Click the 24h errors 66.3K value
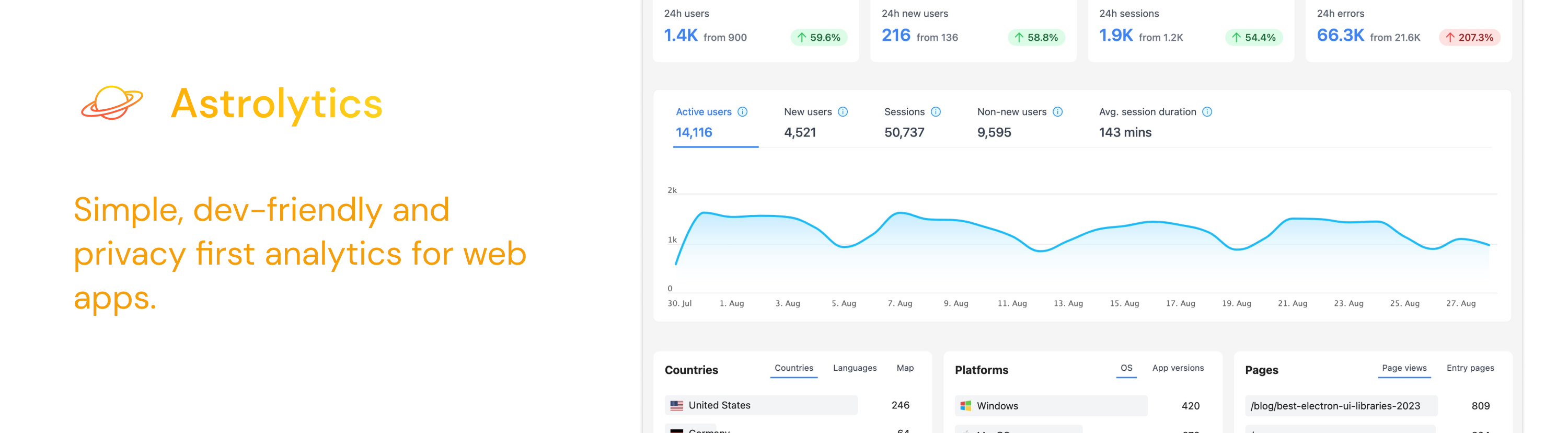 1340,36
